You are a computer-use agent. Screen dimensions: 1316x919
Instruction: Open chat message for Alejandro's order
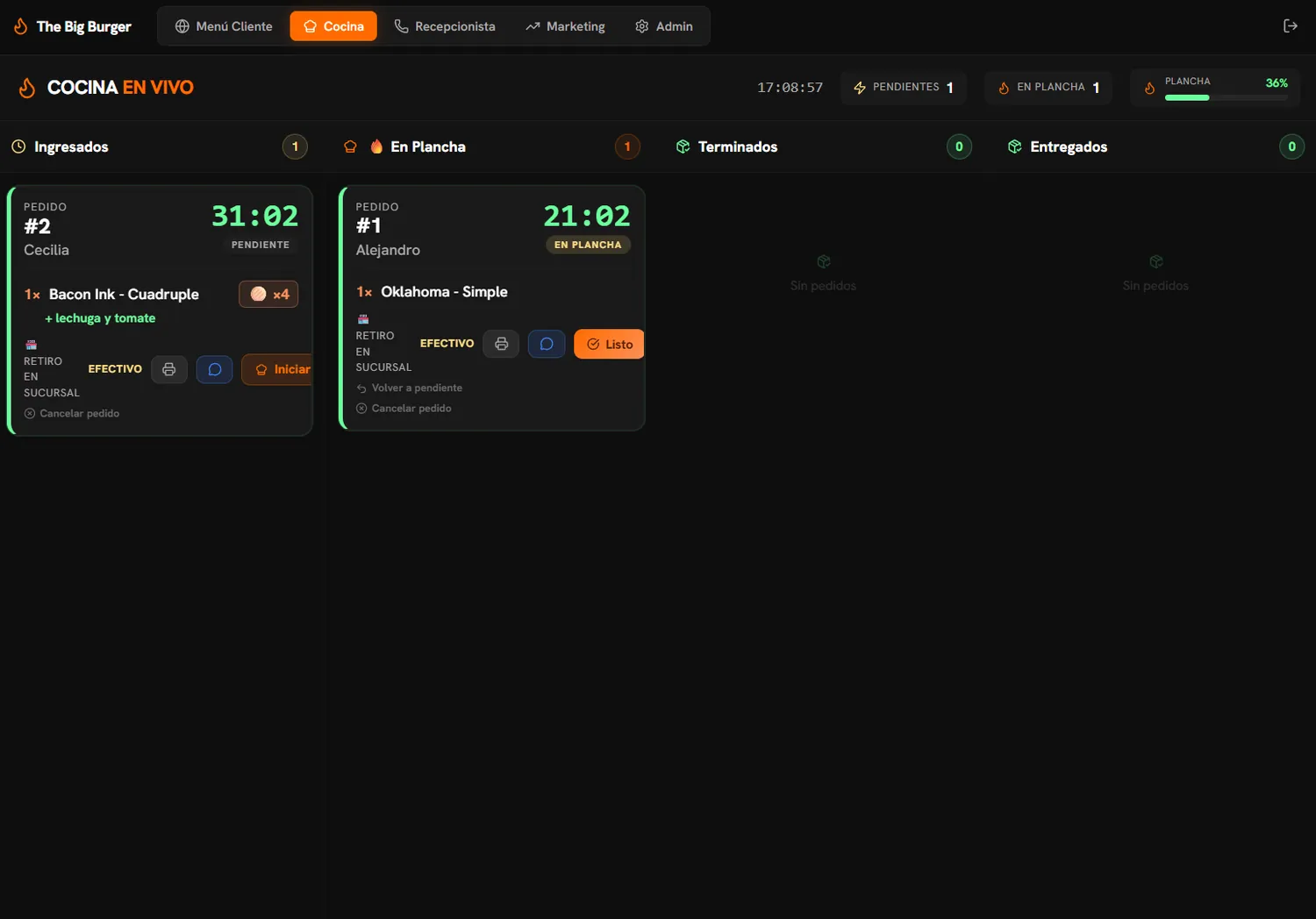(547, 344)
